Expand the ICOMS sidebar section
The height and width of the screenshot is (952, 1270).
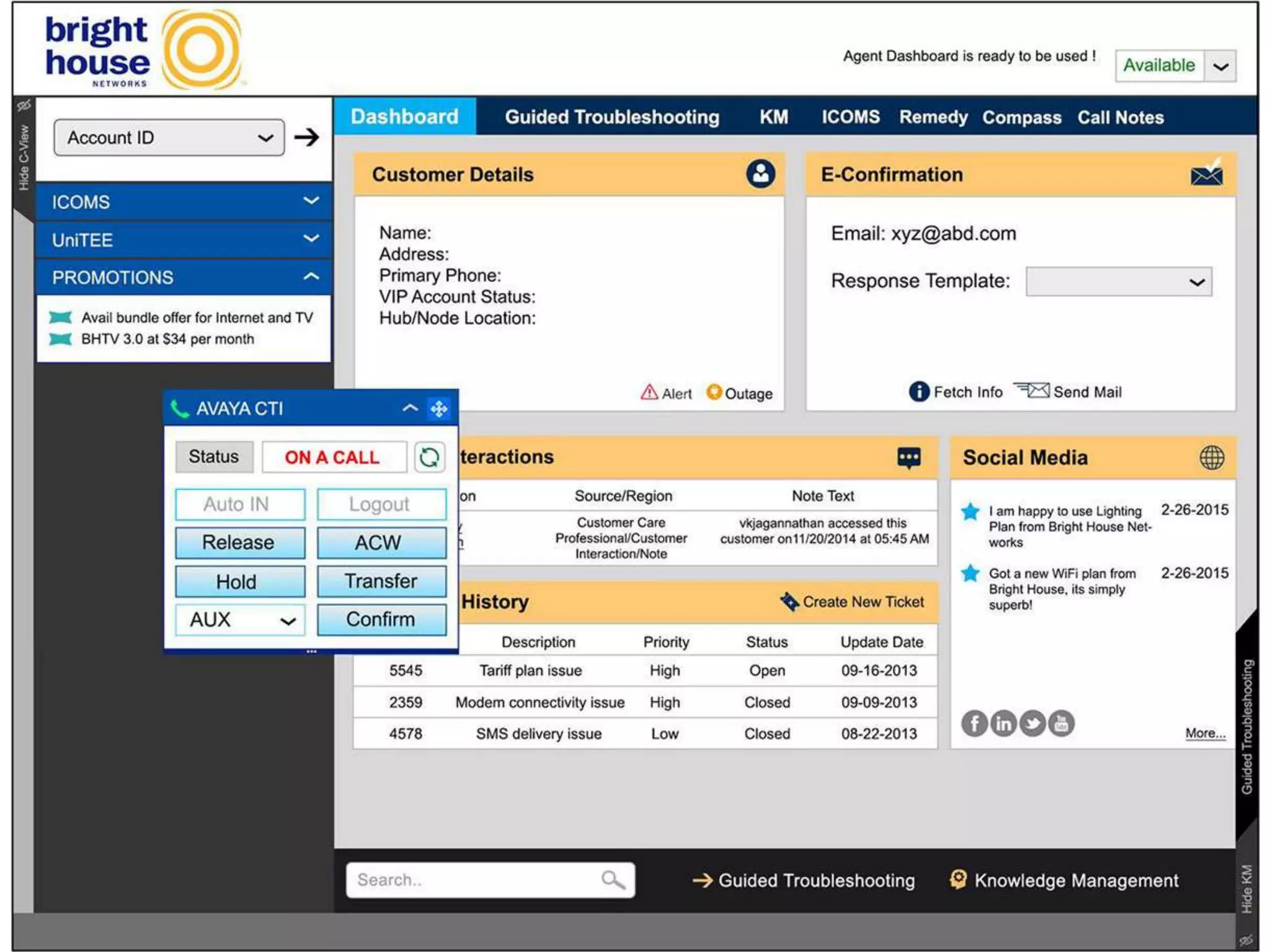184,202
